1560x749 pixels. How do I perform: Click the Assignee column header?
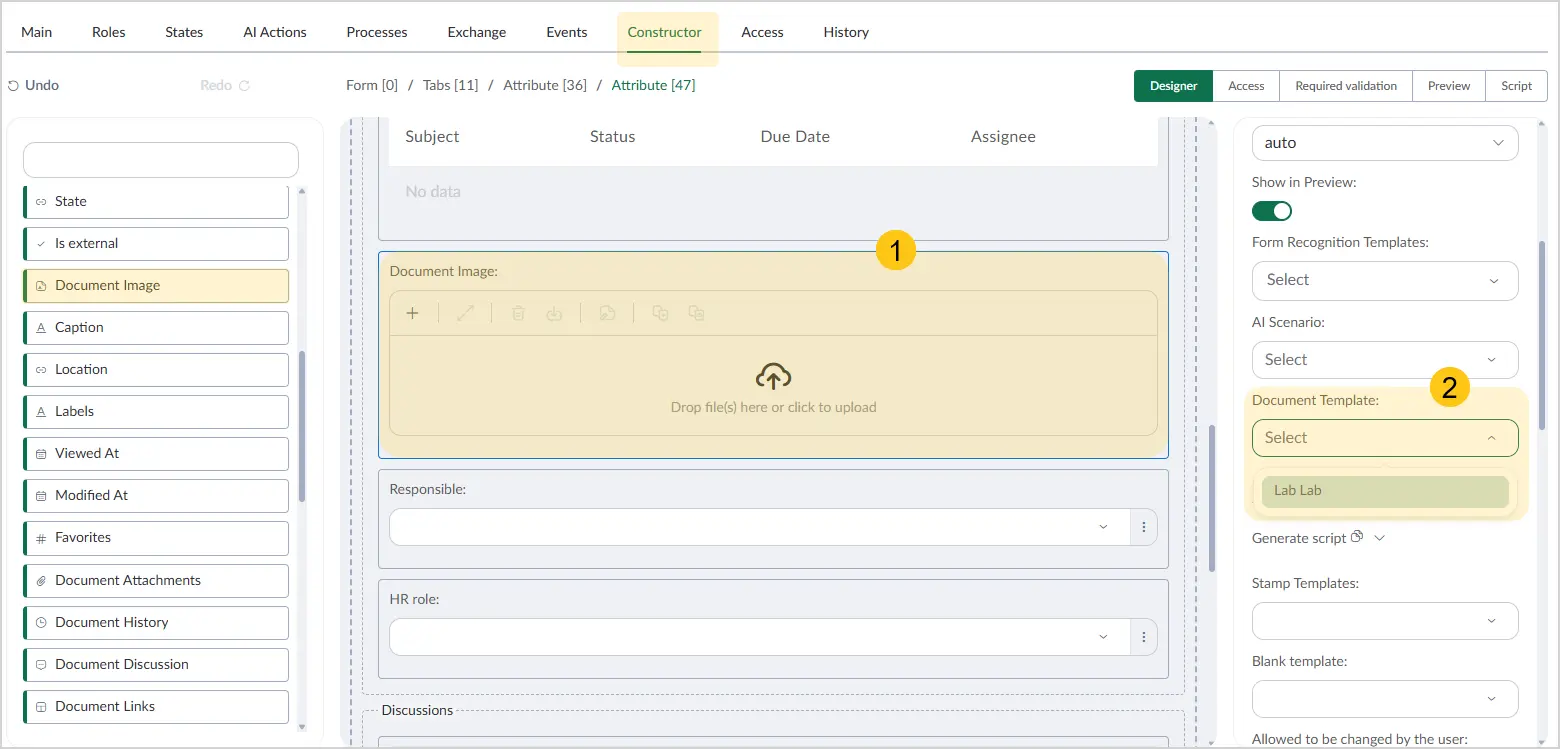[1003, 136]
